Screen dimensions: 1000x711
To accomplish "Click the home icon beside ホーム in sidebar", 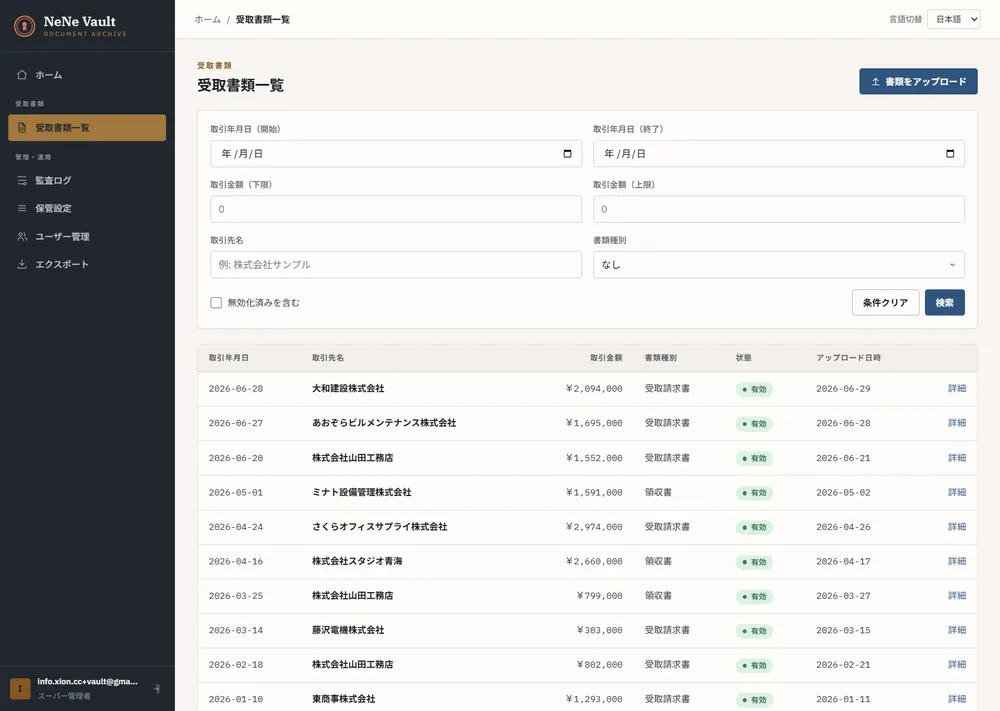I will coord(22,75).
